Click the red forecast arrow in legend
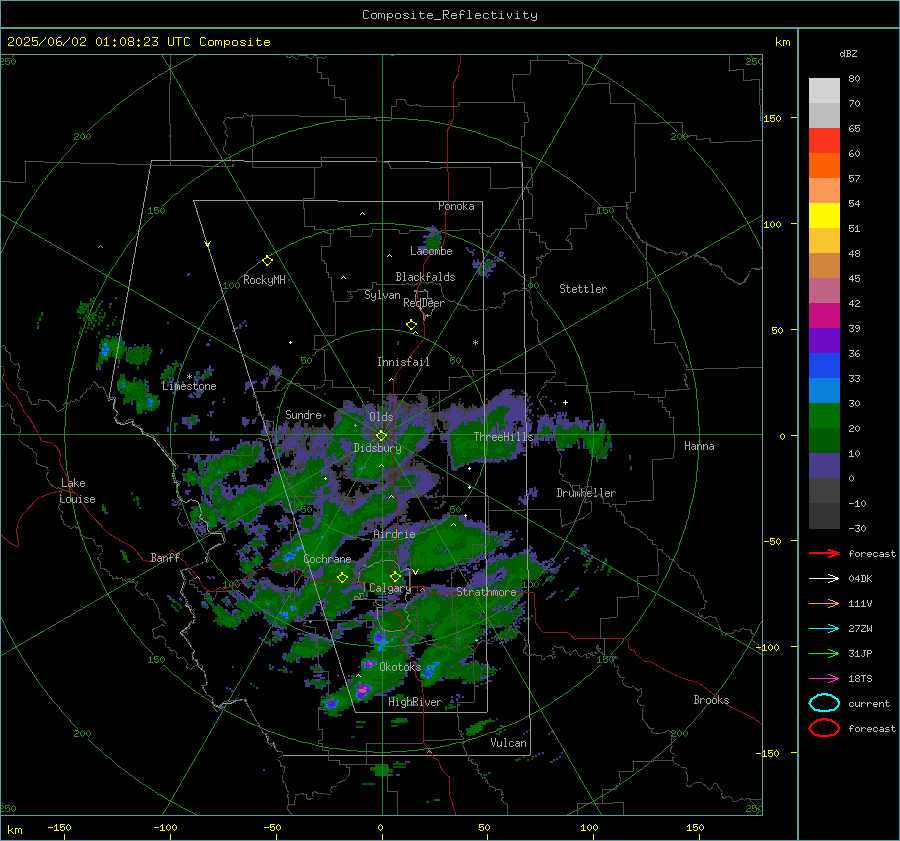Screen dimensions: 900x841 coord(824,553)
